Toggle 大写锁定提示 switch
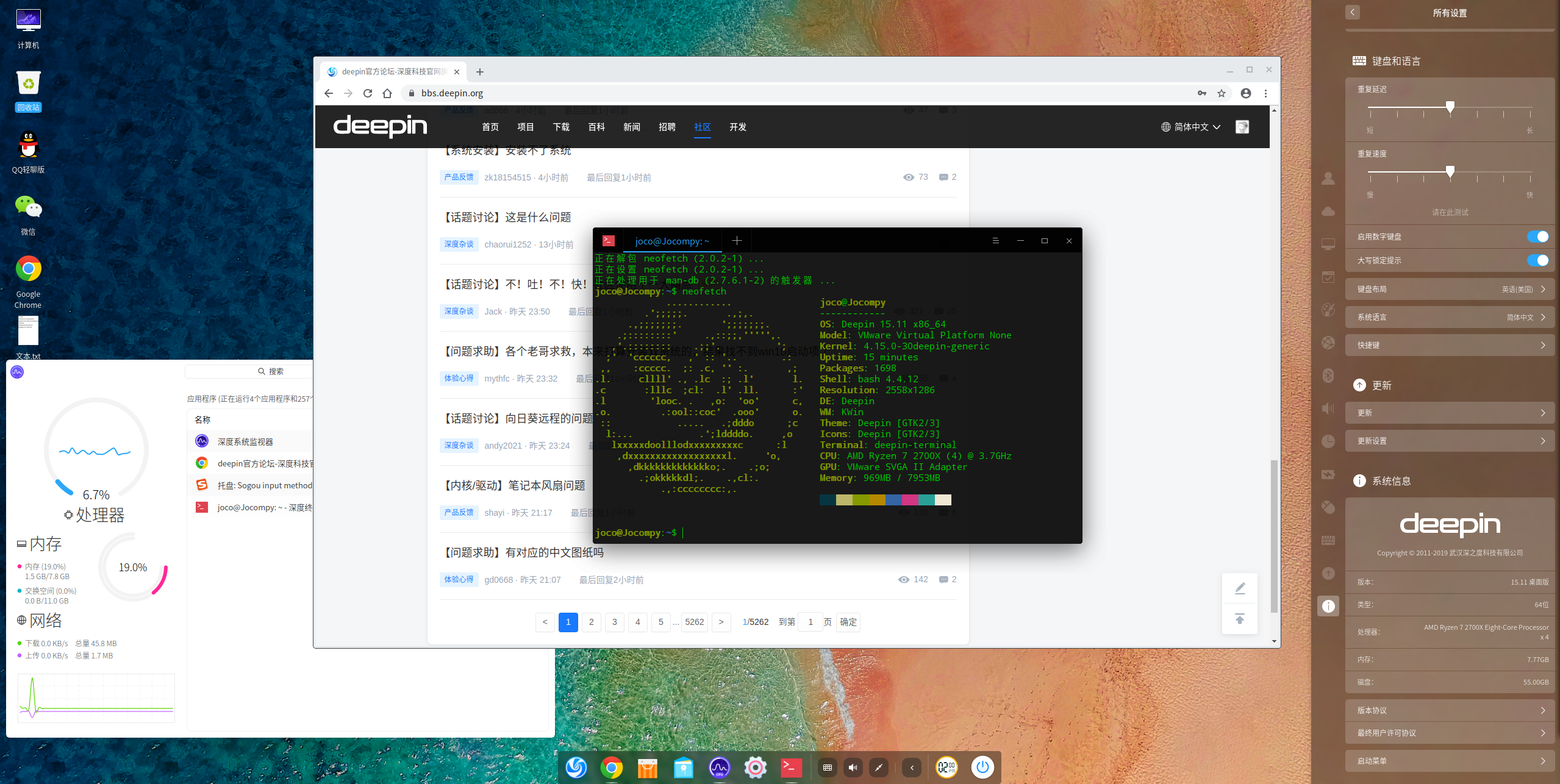 pyautogui.click(x=1537, y=260)
